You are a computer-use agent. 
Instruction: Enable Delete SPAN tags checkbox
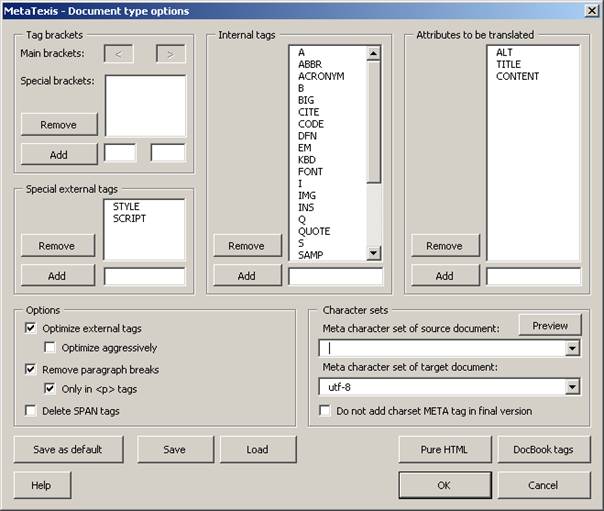pos(30,410)
